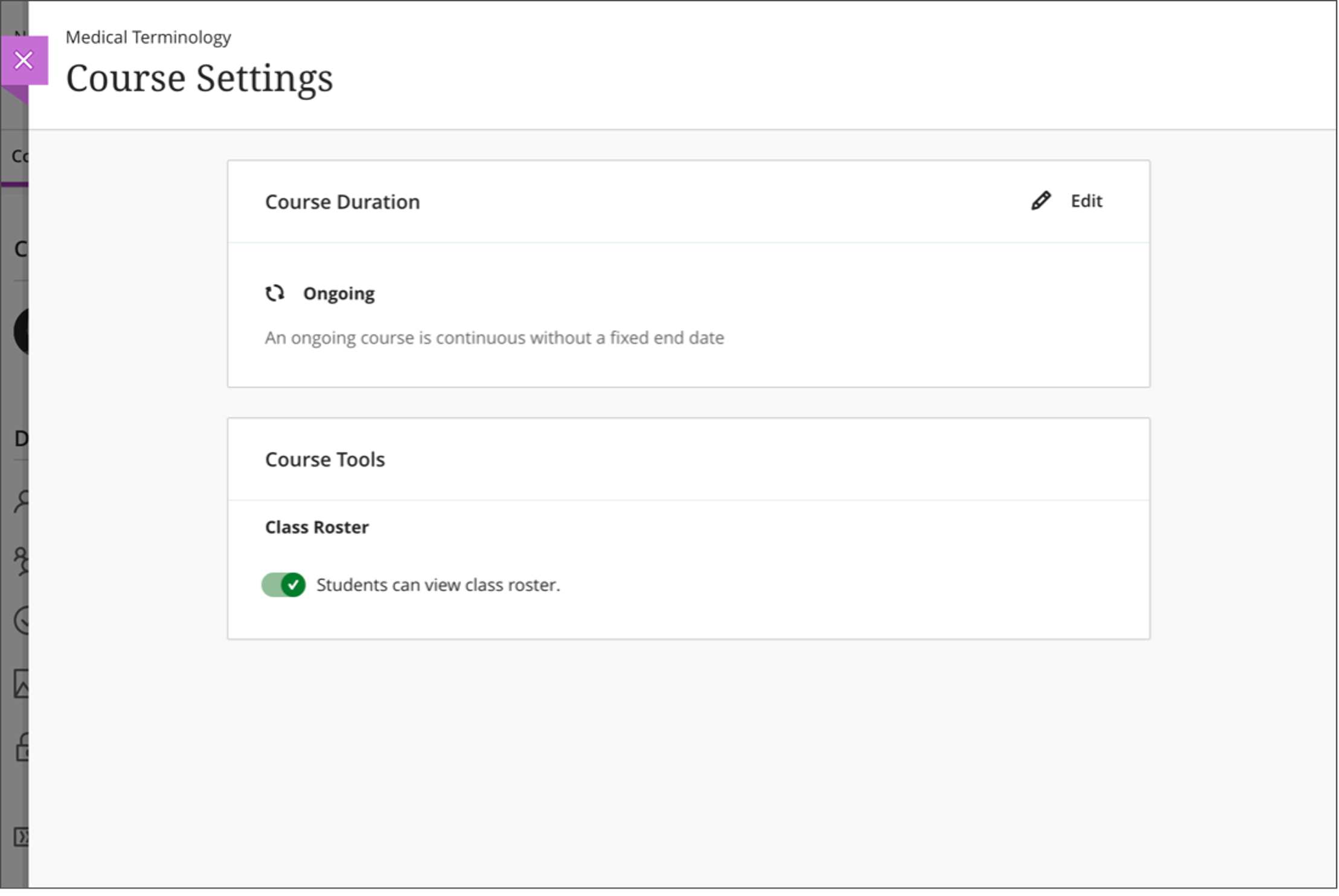
Task: Click the Ongoing circular arrows icon
Action: (275, 293)
